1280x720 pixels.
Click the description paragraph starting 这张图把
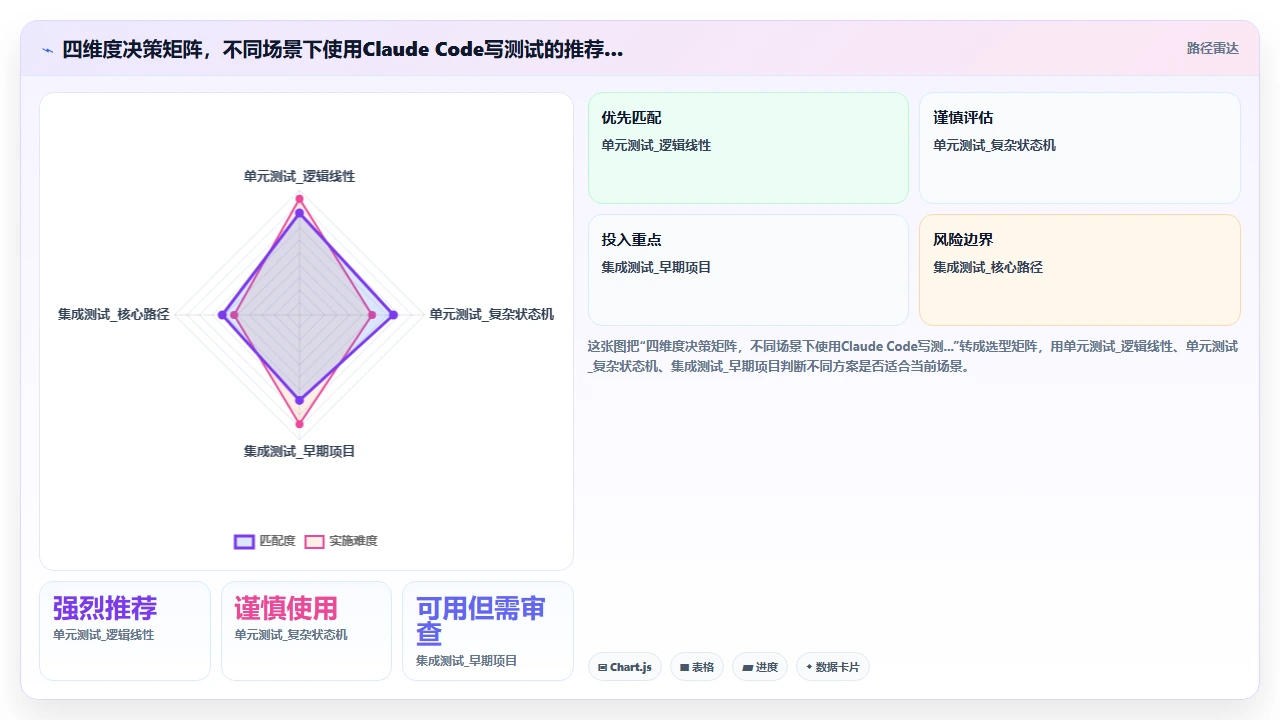coord(913,356)
